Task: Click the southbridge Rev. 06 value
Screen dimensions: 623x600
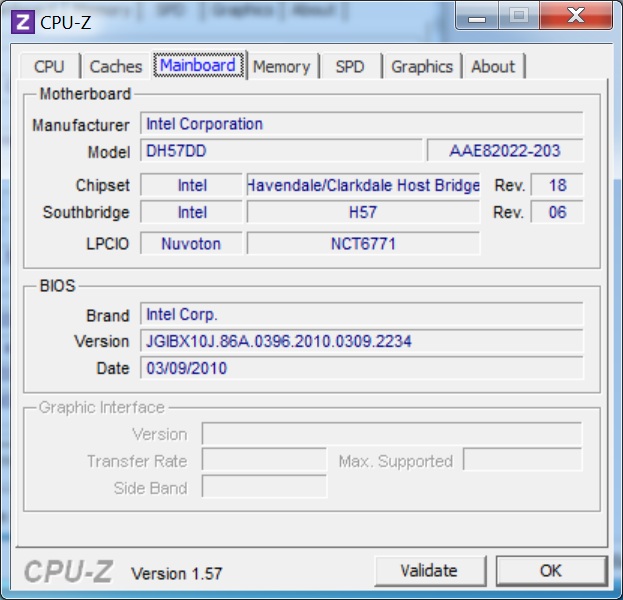Action: (557, 212)
